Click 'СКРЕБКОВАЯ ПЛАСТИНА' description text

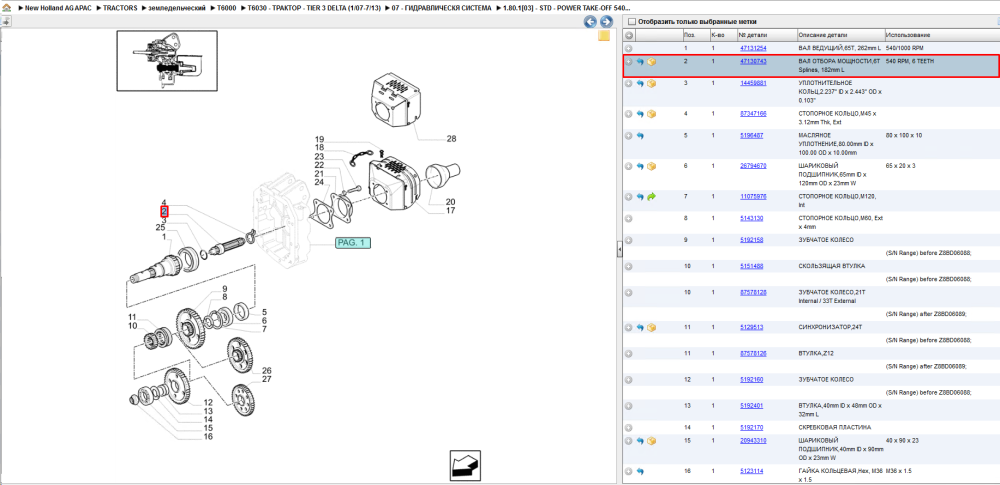834,427
